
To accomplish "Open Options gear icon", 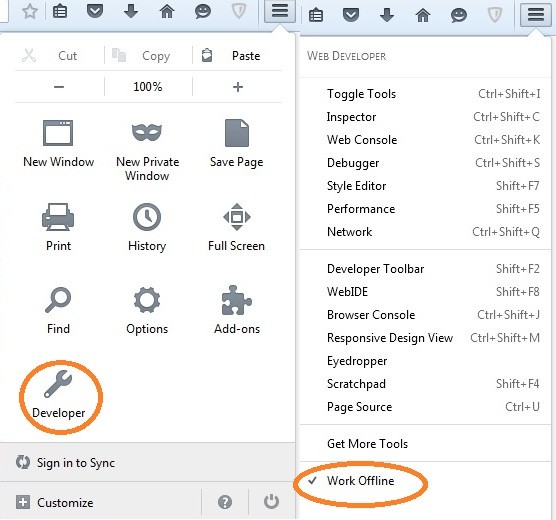I will point(147,300).
